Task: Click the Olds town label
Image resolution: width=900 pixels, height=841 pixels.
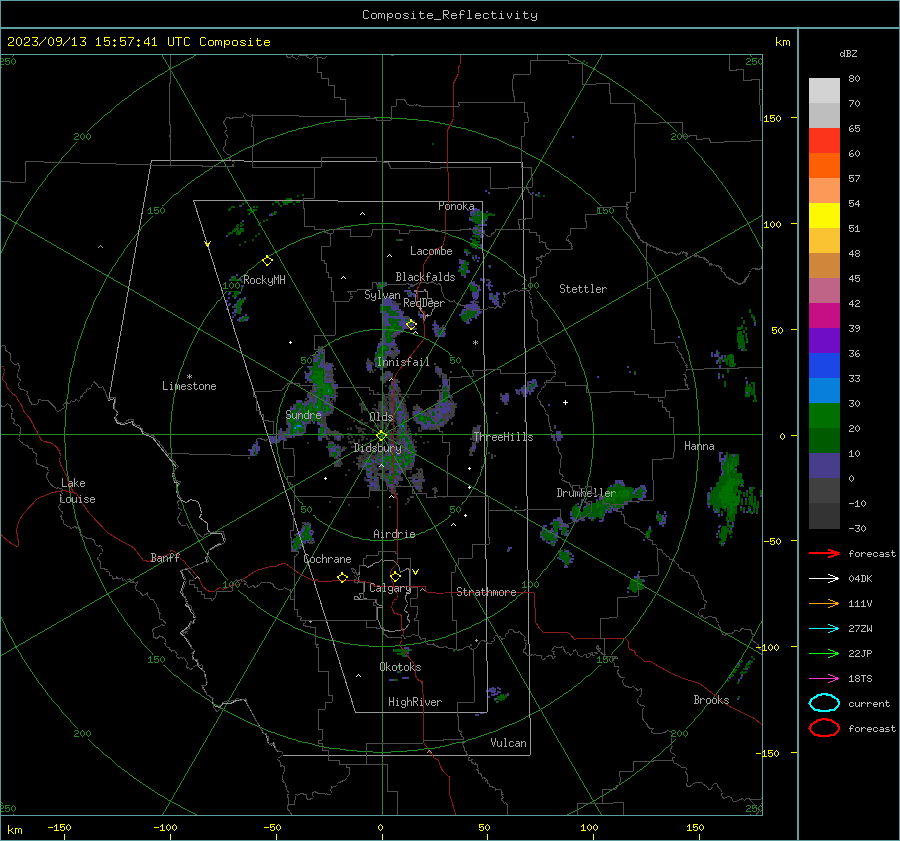Action: click(x=381, y=417)
